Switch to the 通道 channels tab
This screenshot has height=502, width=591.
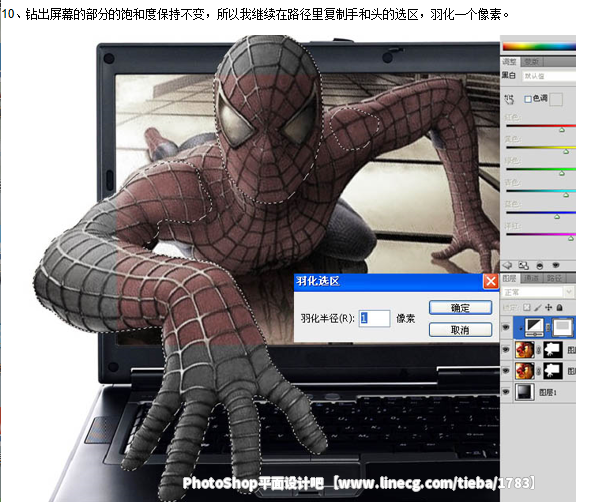tap(531, 278)
